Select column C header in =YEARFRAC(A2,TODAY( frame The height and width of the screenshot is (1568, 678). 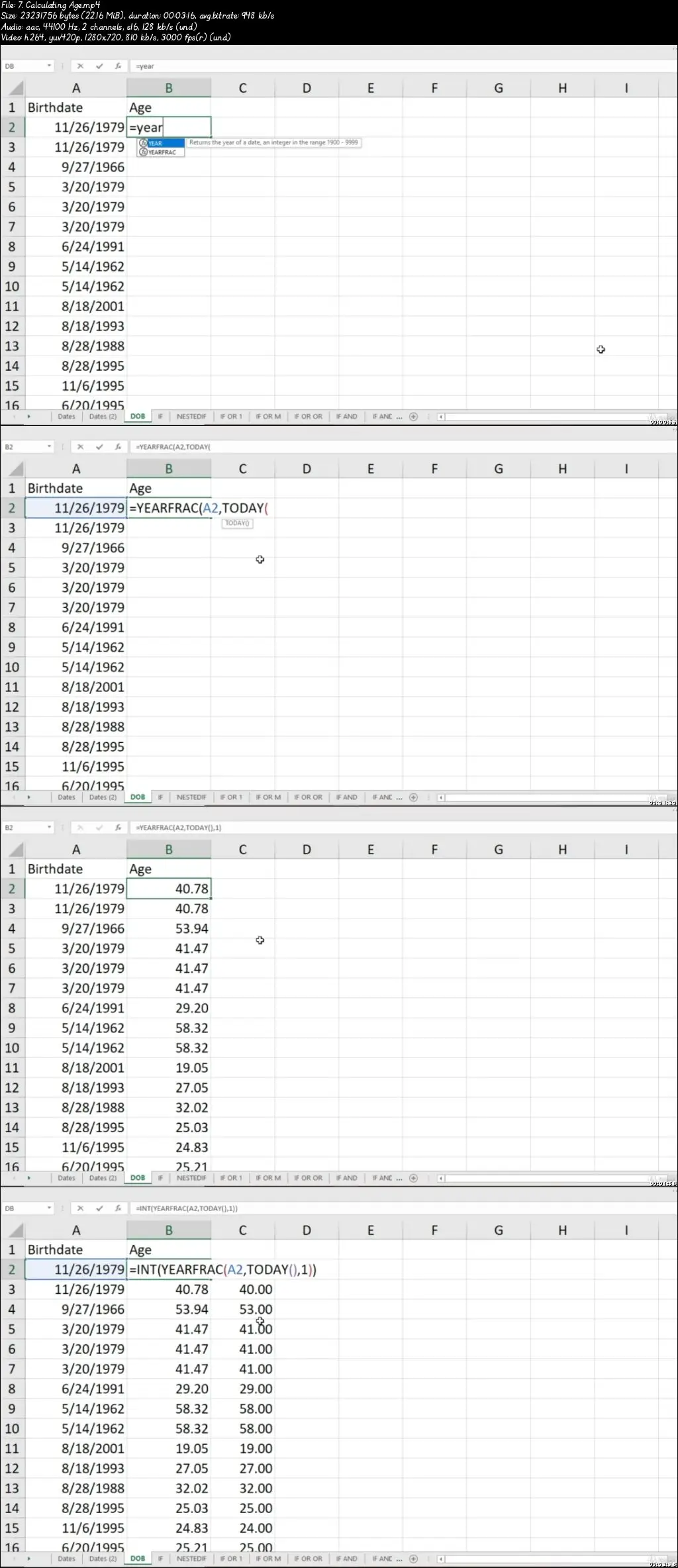click(243, 469)
